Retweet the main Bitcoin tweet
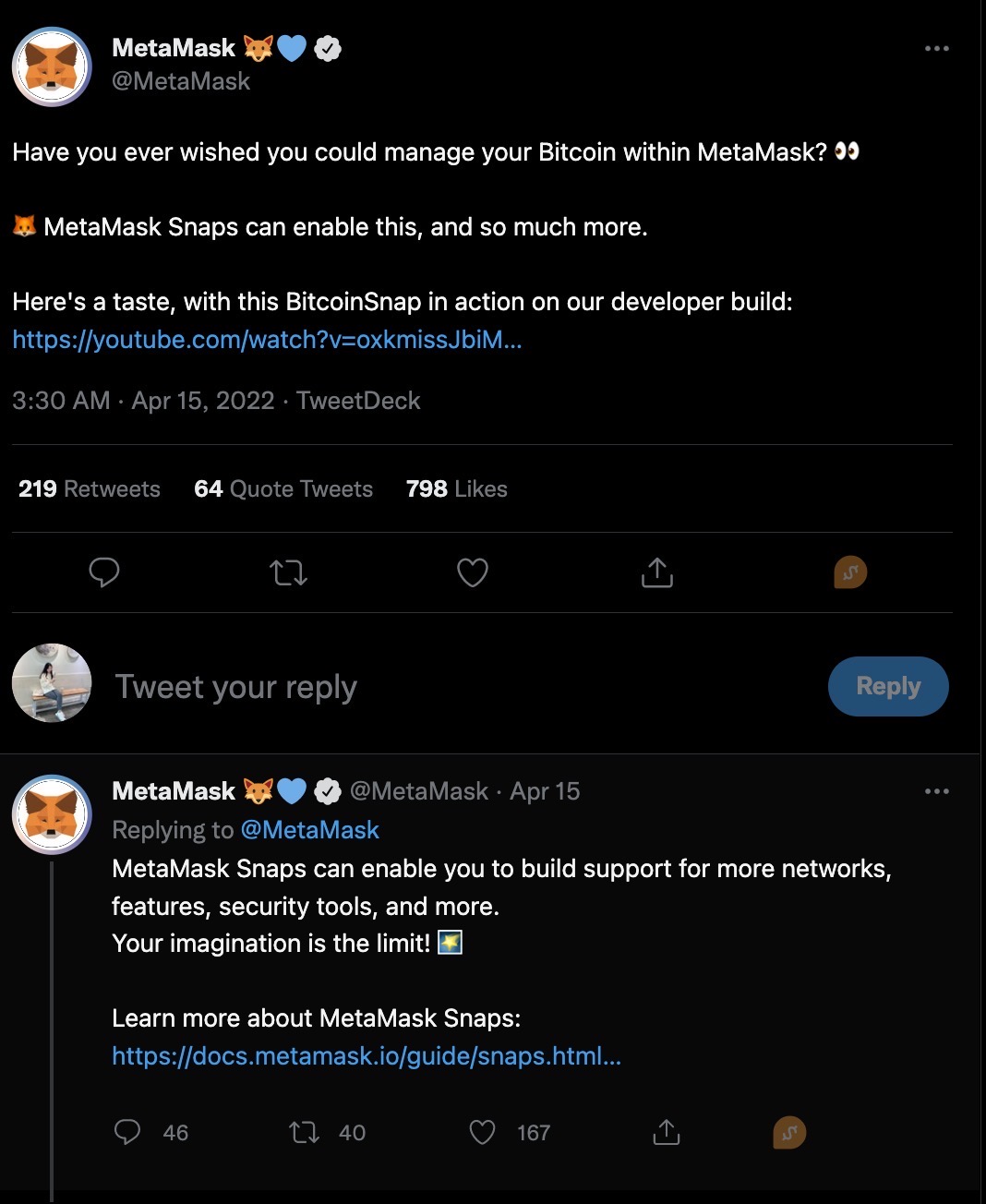 coord(288,572)
